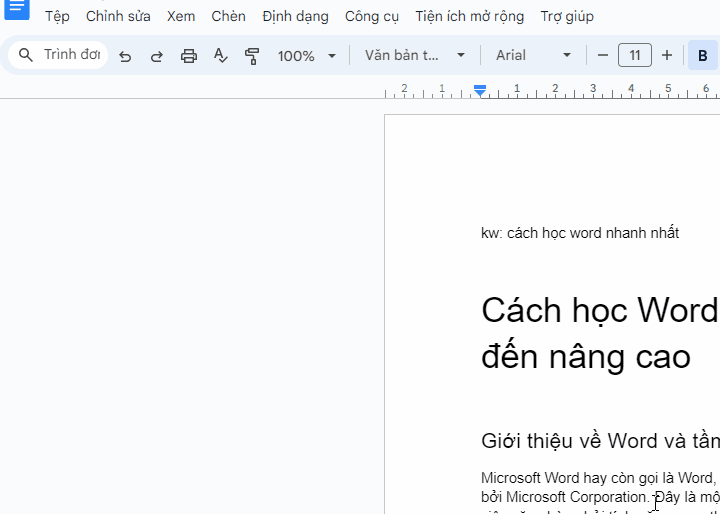The width and height of the screenshot is (720, 514).
Task: Open the Định dạng menu
Action: pos(295,16)
